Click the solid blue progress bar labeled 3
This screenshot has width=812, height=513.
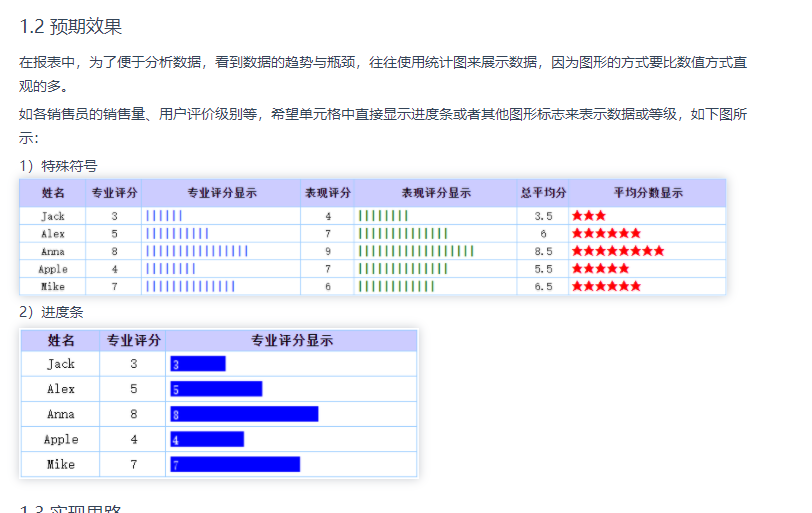198,364
